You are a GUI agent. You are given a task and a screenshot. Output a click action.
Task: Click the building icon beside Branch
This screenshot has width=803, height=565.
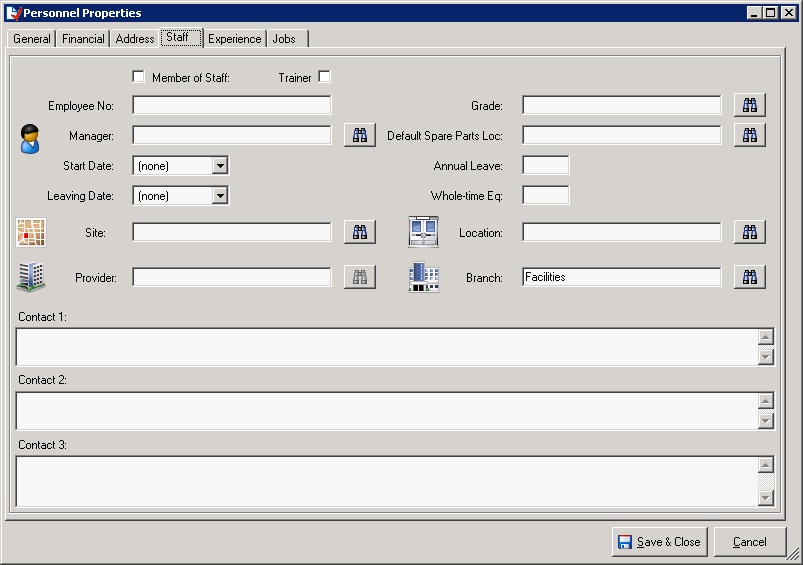coord(424,277)
